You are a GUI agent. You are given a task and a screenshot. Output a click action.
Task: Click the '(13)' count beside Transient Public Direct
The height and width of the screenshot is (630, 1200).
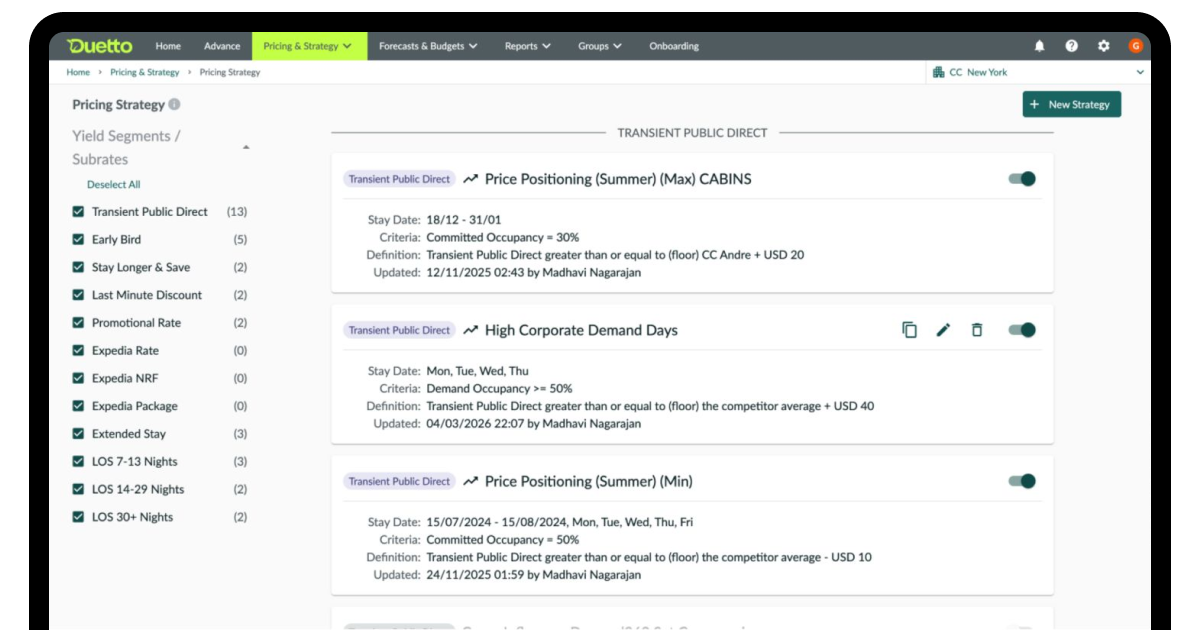[237, 212]
